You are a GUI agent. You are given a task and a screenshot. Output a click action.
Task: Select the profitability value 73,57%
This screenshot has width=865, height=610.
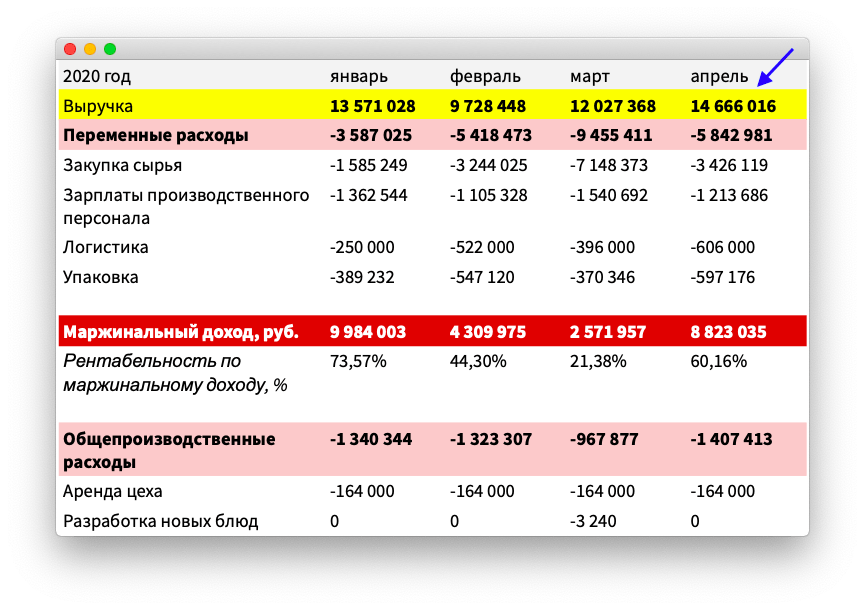358,361
